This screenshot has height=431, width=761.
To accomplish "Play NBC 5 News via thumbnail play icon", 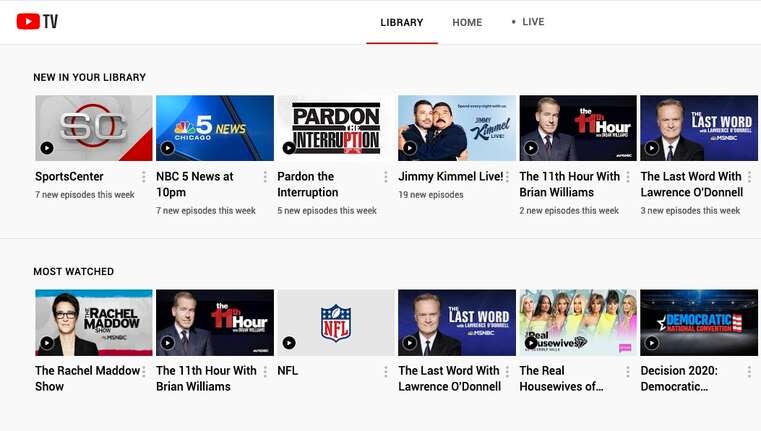I will point(167,148).
